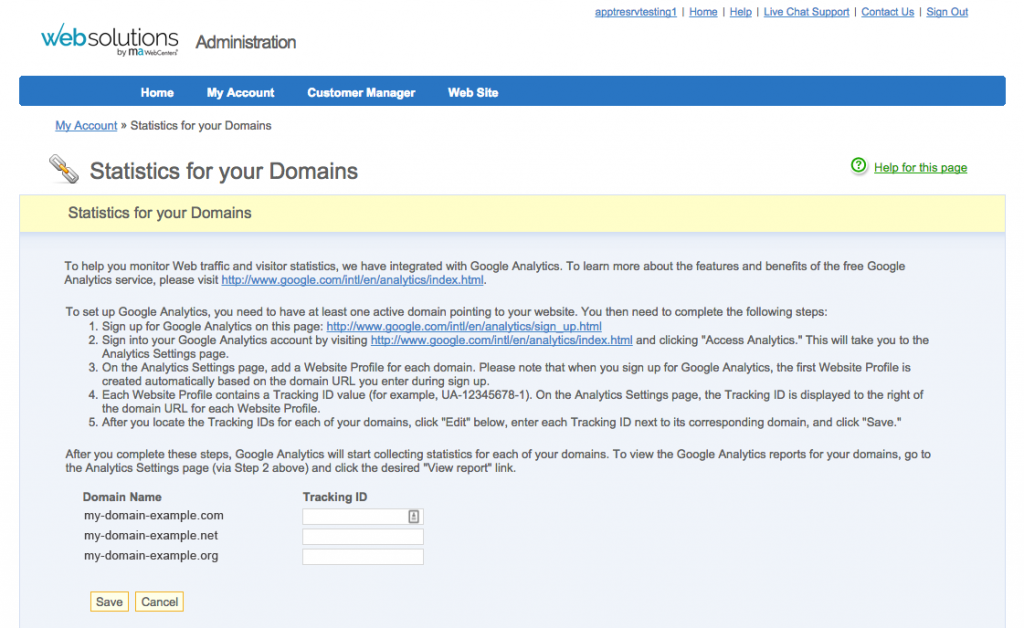Open the Help for this page link
Viewport: 1024px width, 628px height.
(920, 168)
